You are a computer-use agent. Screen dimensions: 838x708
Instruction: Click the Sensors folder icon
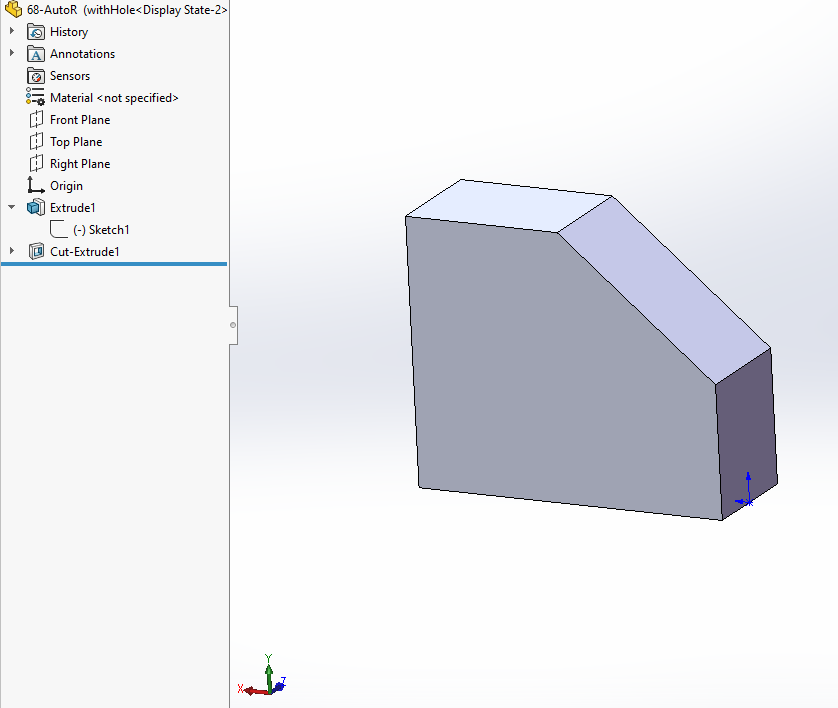coord(36,76)
